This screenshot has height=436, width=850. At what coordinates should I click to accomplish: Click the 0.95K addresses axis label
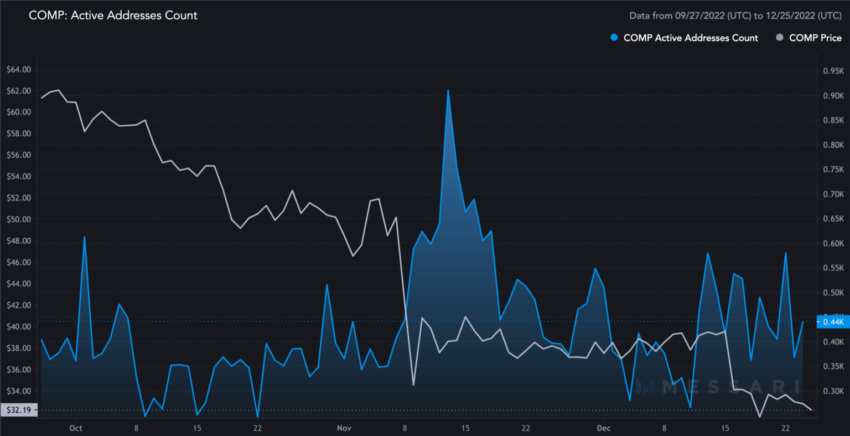click(833, 72)
